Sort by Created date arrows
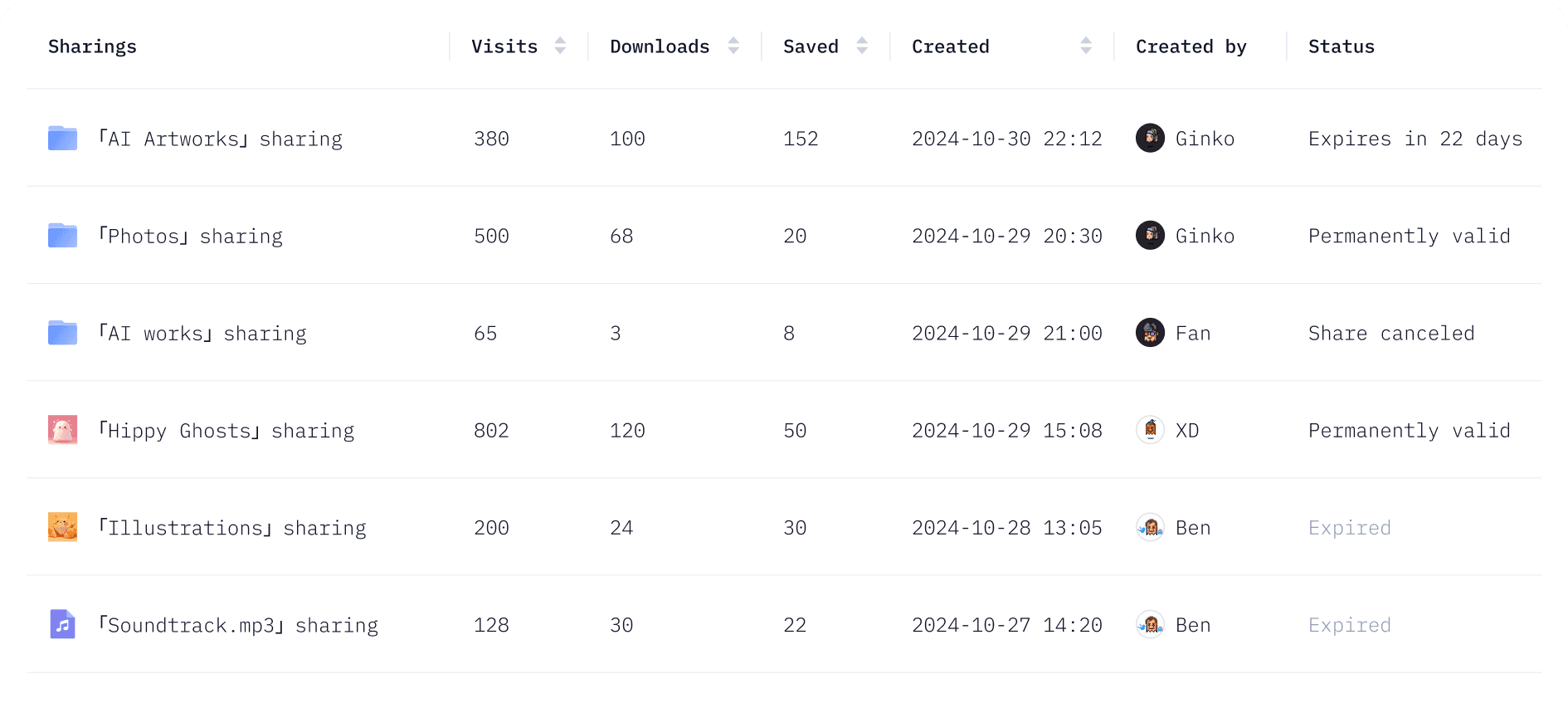The image size is (1568, 703). (x=1086, y=46)
